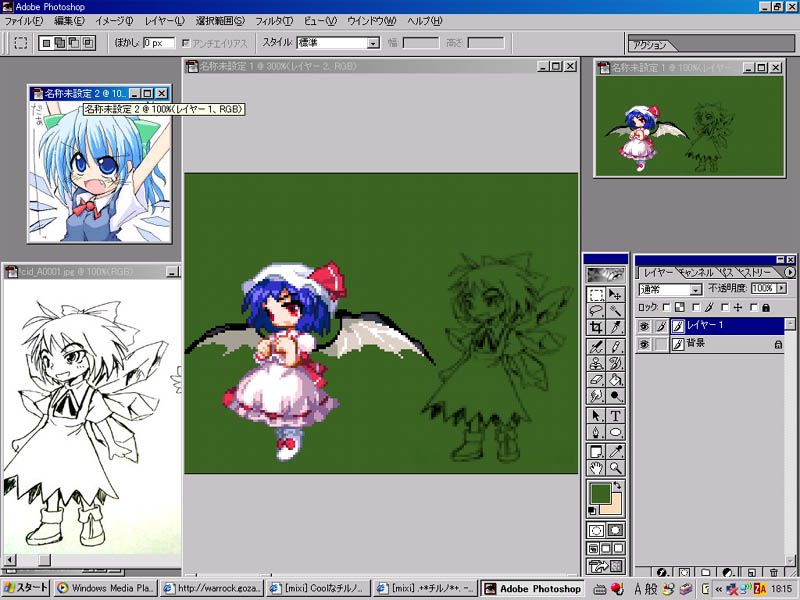The height and width of the screenshot is (600, 800).
Task: Choose Intersect with Selection mode
Action: (88, 43)
